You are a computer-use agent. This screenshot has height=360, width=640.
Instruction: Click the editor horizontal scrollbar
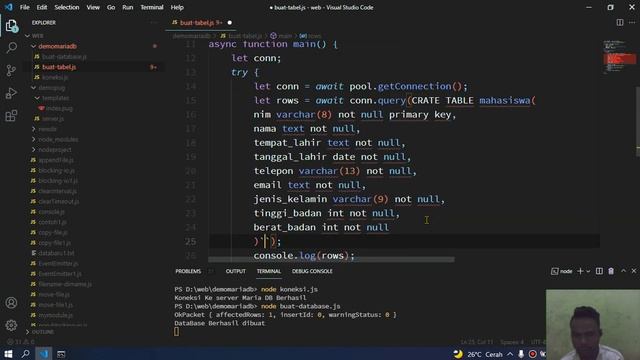click(x=331, y=260)
